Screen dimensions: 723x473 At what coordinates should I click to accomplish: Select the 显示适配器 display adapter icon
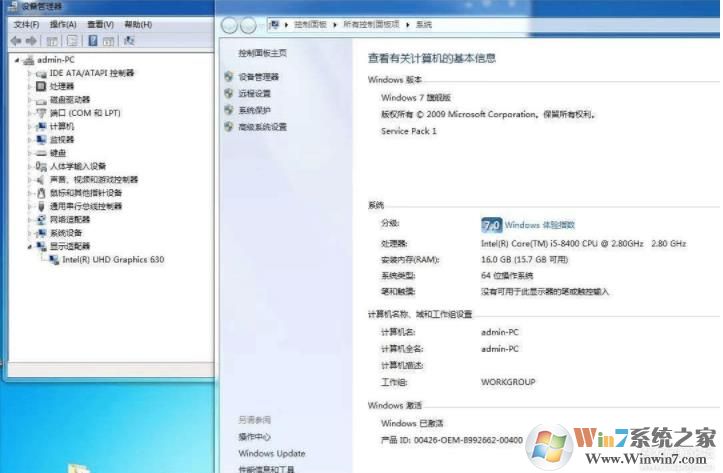41,246
